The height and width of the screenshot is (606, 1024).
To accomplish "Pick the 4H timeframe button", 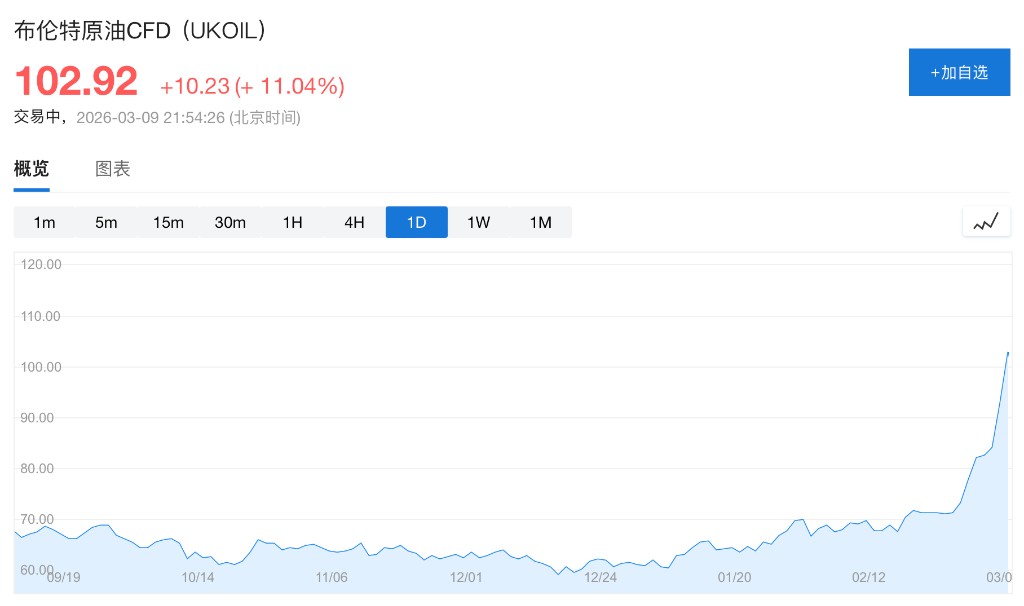I will [354, 222].
